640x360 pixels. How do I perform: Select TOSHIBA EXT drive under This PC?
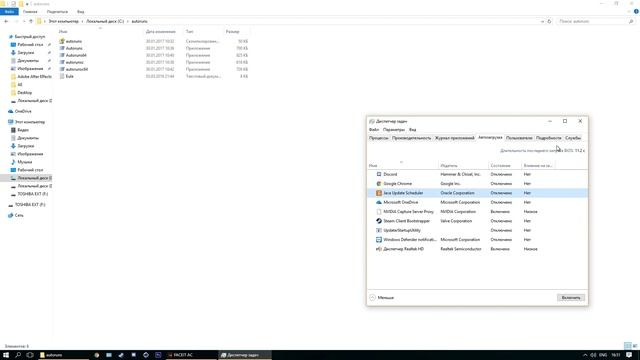[x=32, y=194]
